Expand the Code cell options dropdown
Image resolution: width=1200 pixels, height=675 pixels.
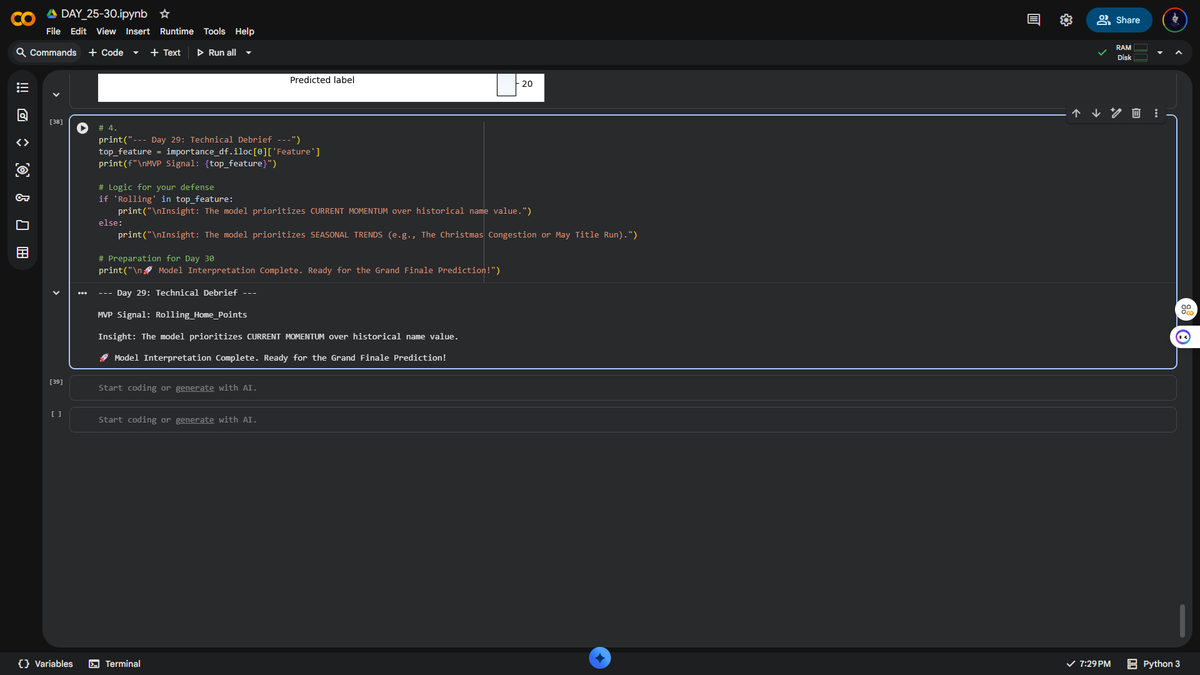136,52
